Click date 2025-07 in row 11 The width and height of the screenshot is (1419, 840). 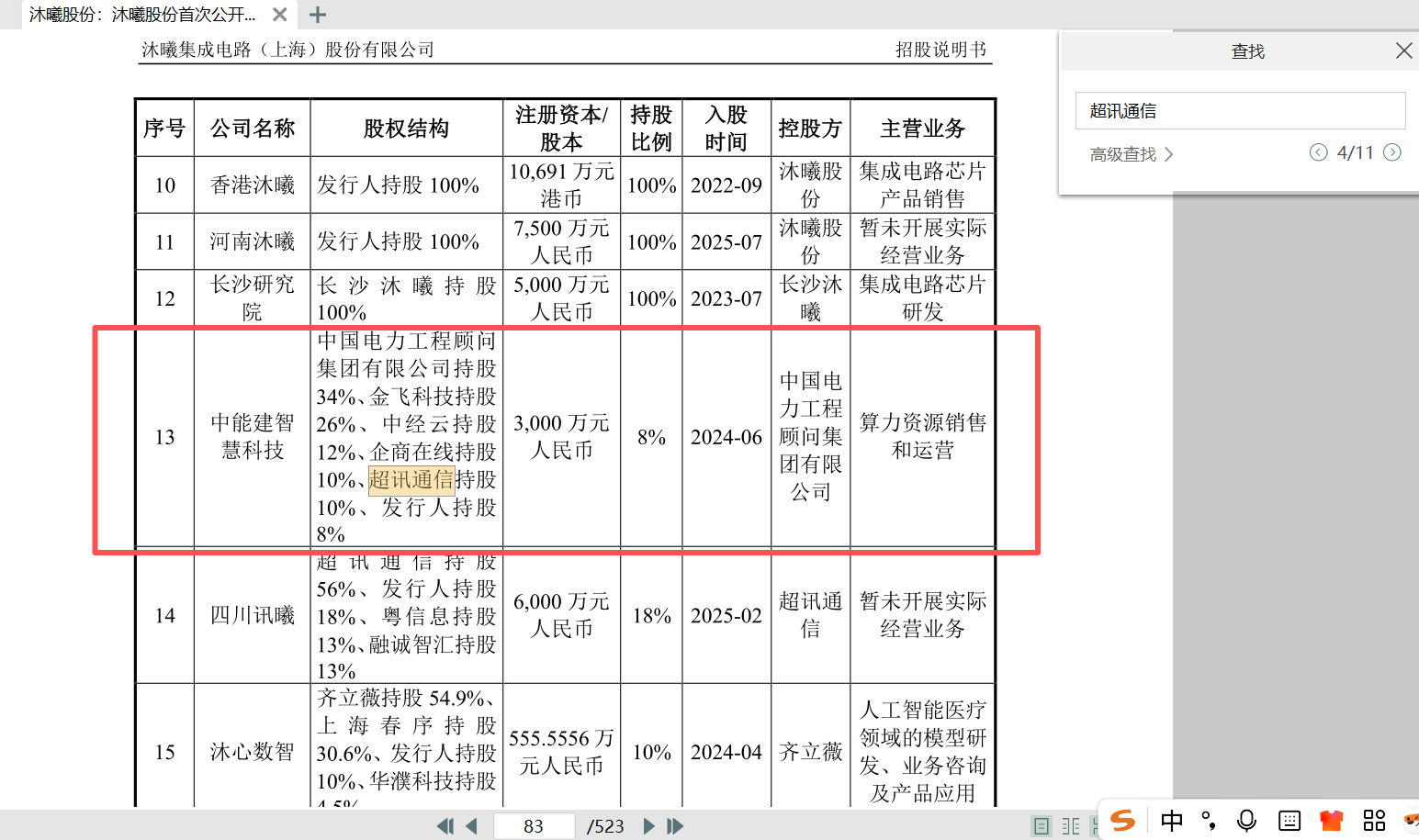point(726,241)
